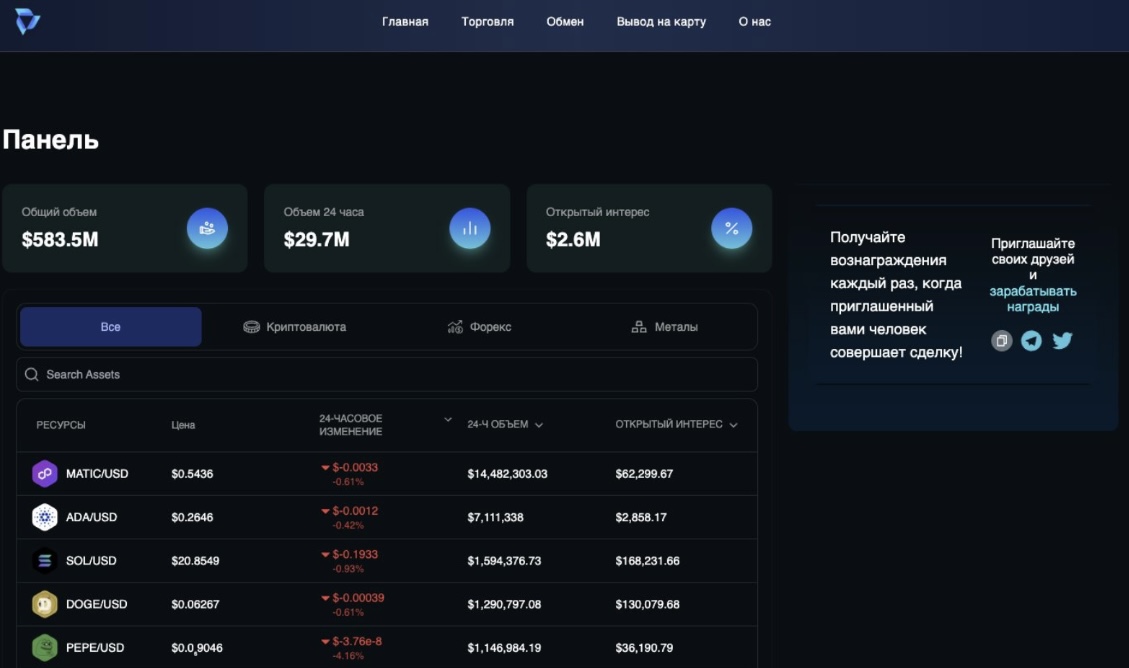Sort by 24-ч объем column chevron
This screenshot has height=668, width=1129.
[x=539, y=425]
